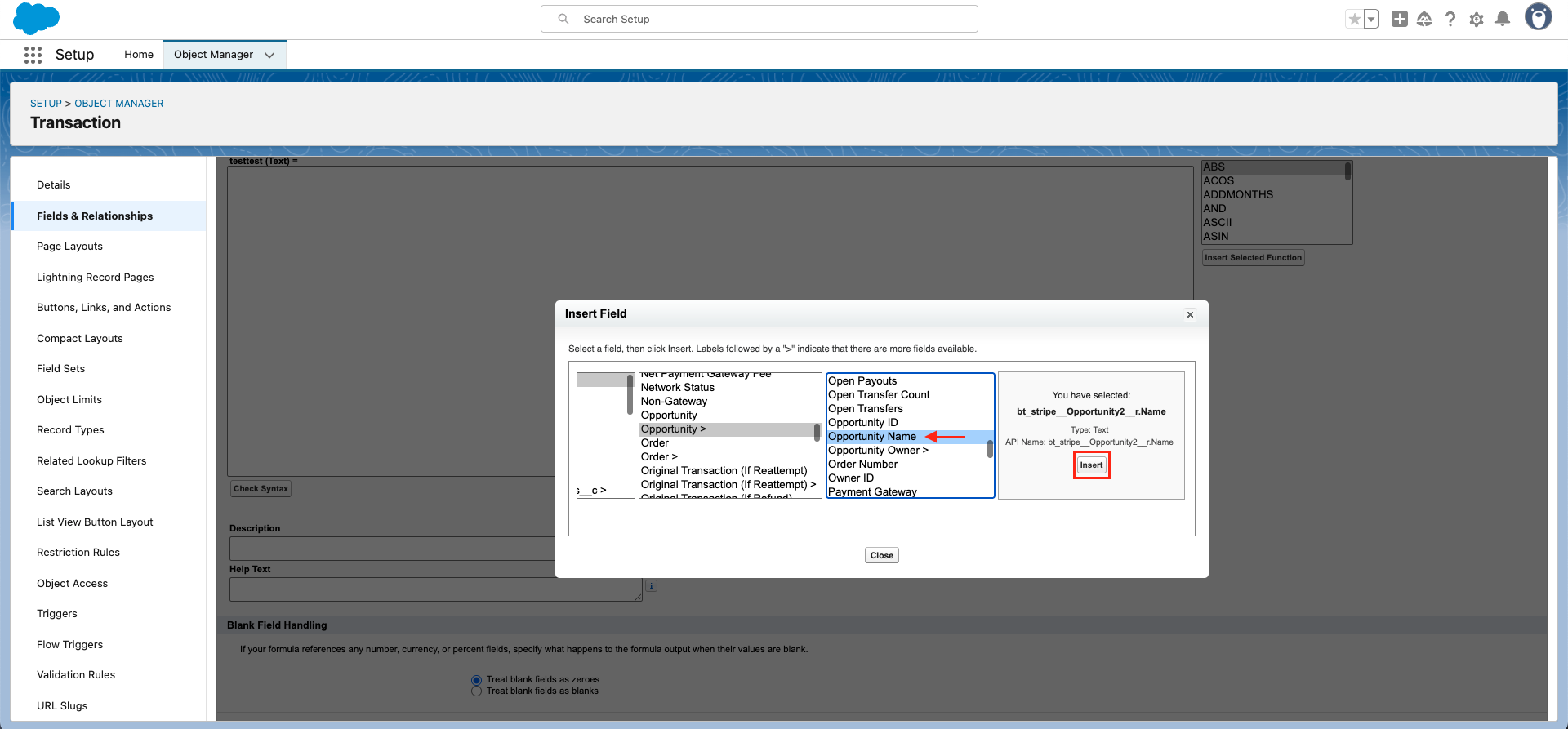
Task: Click the Close button in the dialog
Action: [882, 555]
